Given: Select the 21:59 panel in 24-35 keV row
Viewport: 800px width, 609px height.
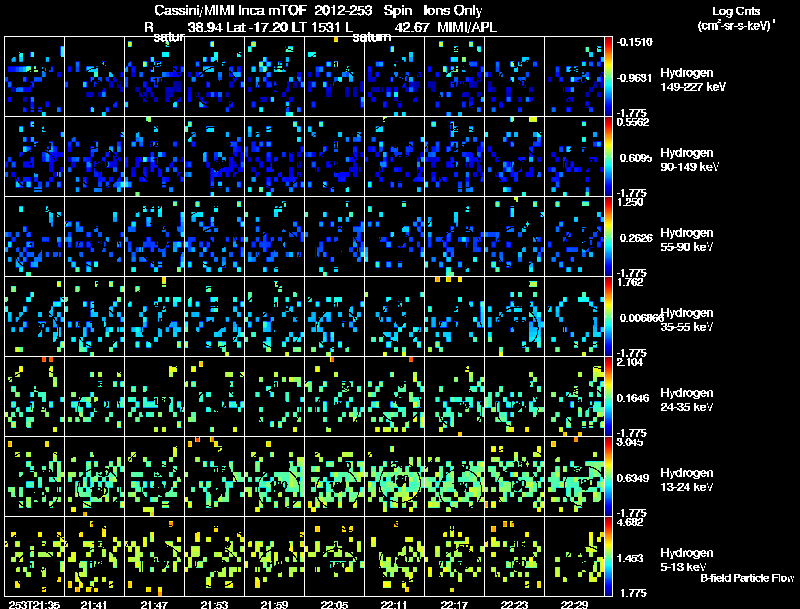Looking at the screenshot, I should (274, 396).
